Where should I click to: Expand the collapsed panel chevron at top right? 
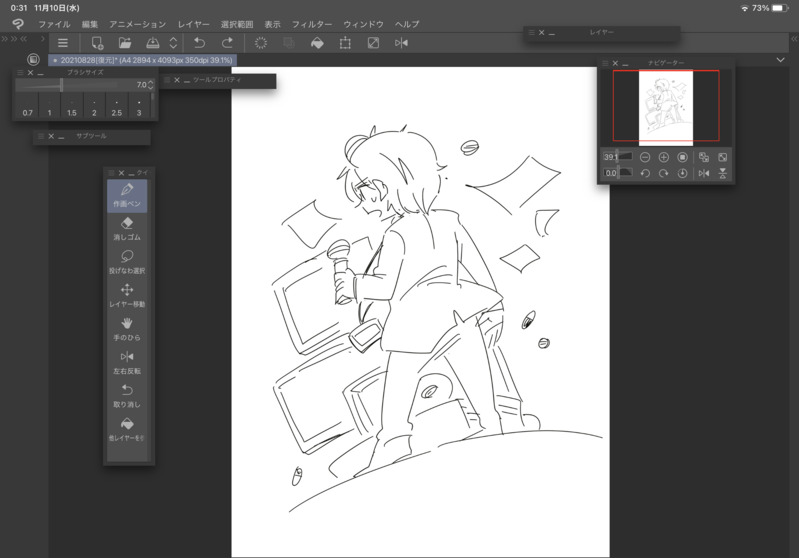tap(780, 60)
